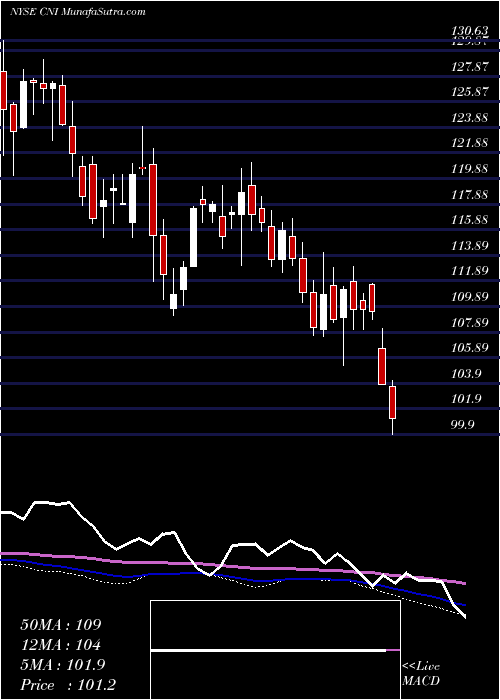Click the 107.89 price axis label

pos(469,322)
